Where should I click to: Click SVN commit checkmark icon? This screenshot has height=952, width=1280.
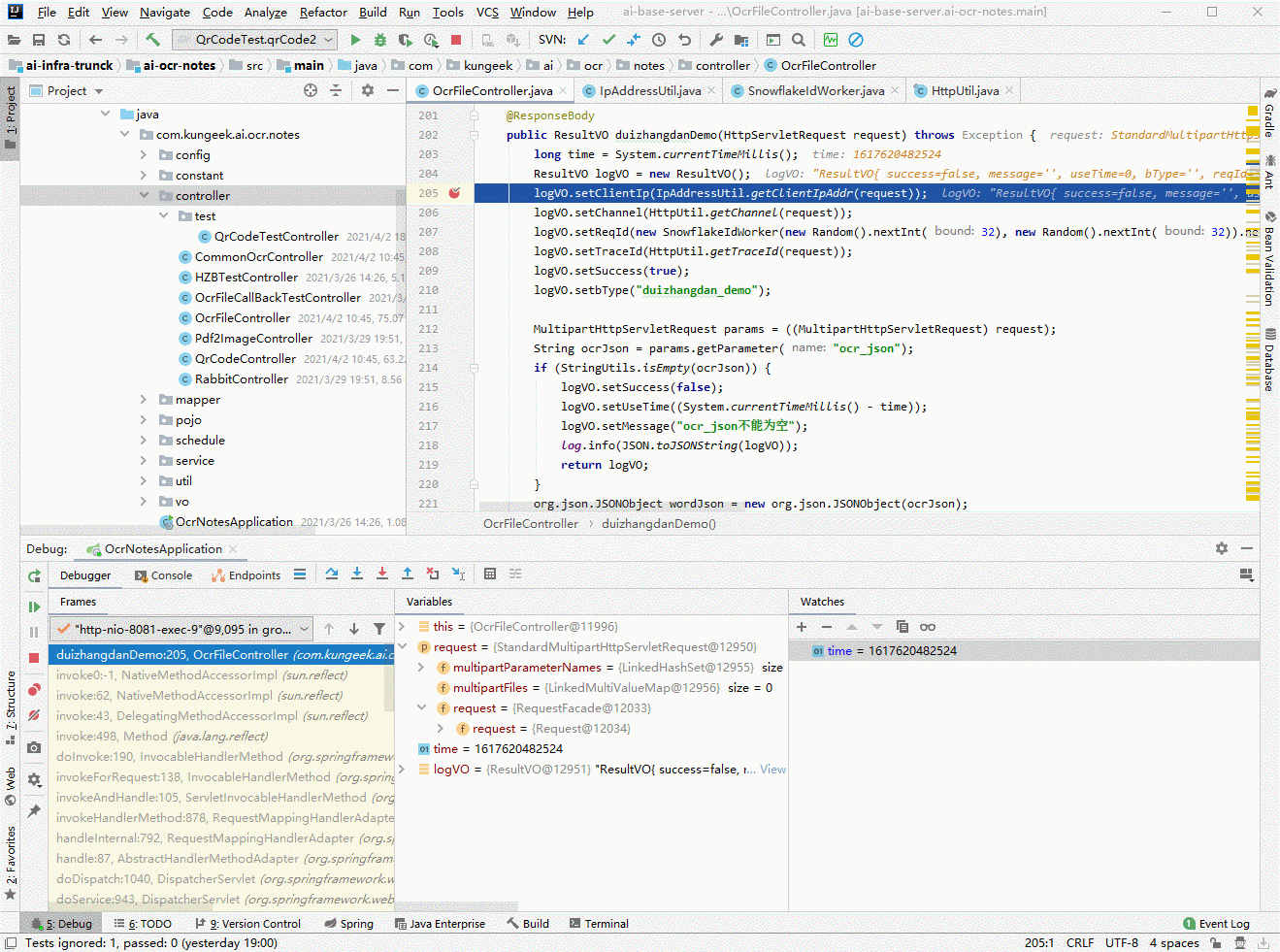(608, 40)
